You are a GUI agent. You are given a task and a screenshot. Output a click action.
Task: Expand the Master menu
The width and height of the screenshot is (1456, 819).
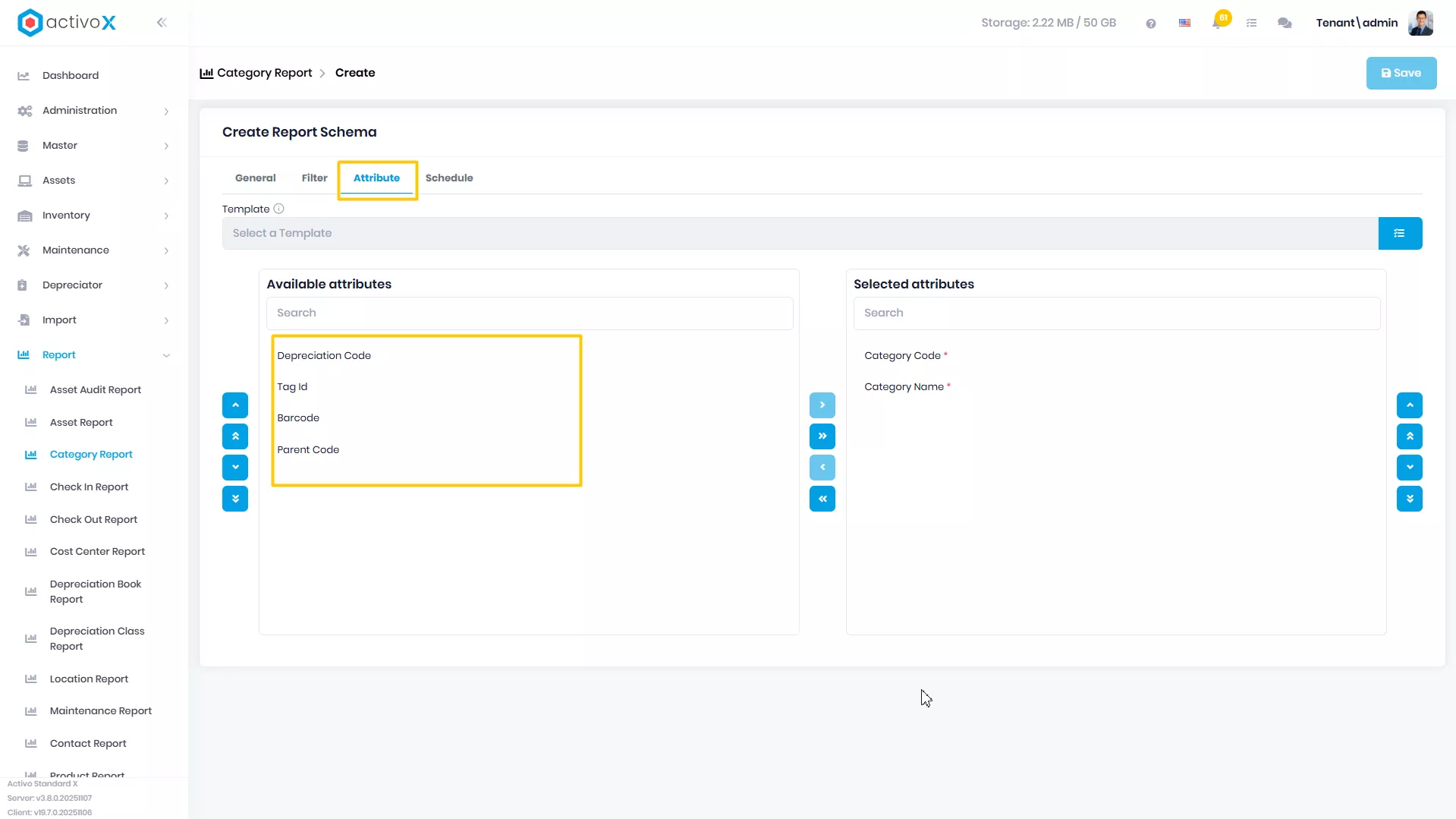[94, 146]
